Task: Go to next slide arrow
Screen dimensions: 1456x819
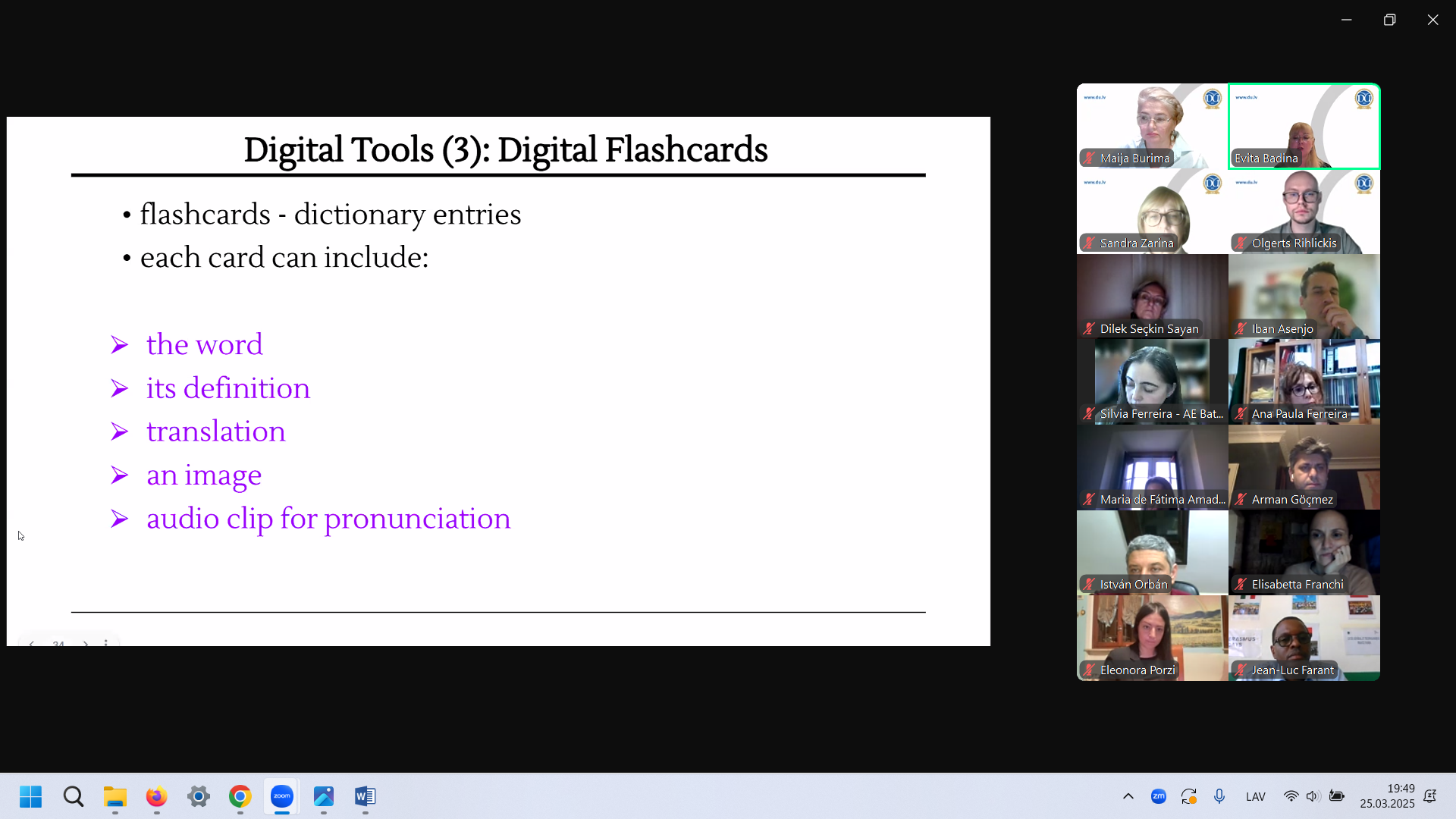Action: click(x=86, y=642)
